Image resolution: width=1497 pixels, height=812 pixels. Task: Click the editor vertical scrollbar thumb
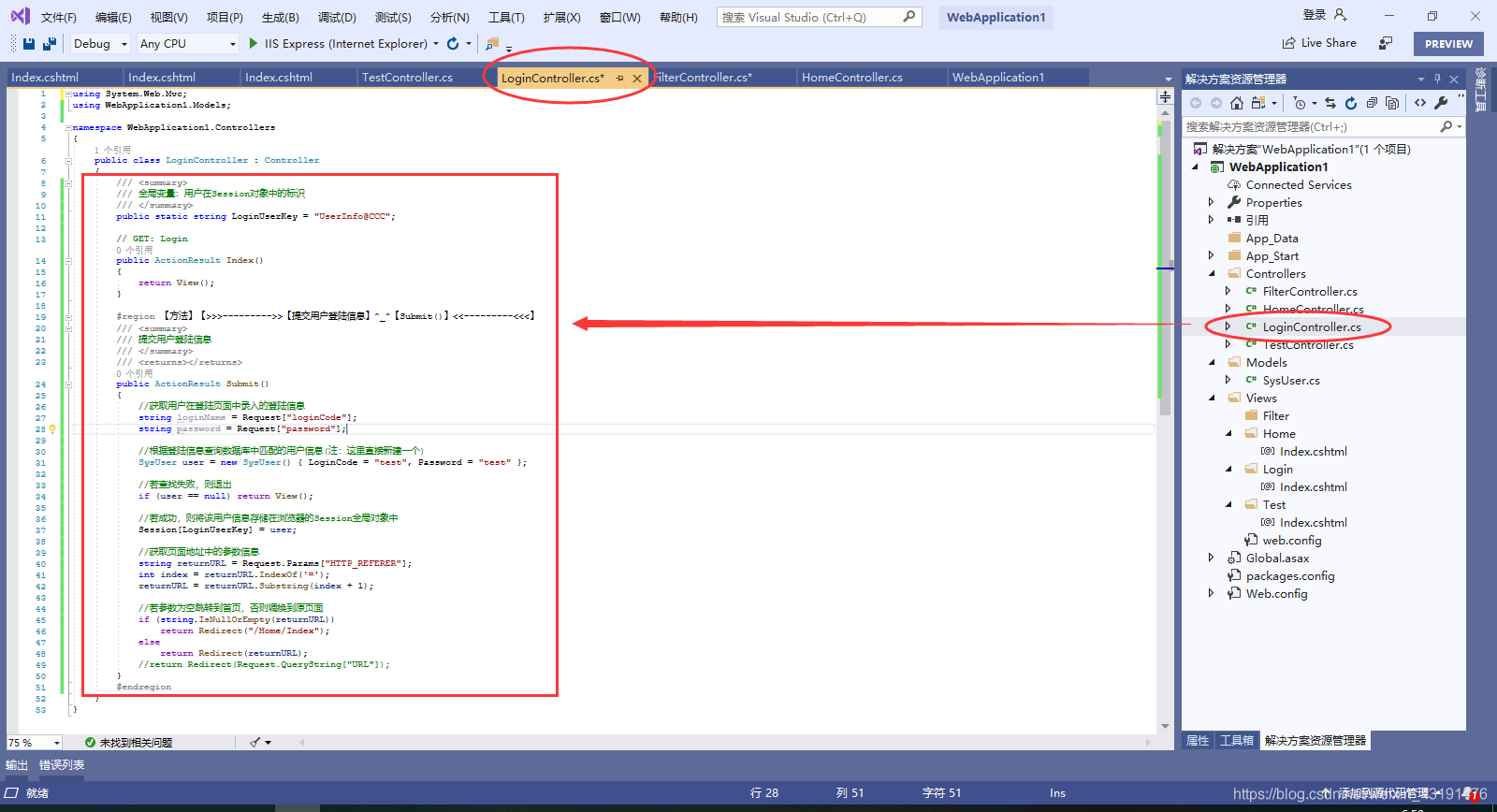1165,267
